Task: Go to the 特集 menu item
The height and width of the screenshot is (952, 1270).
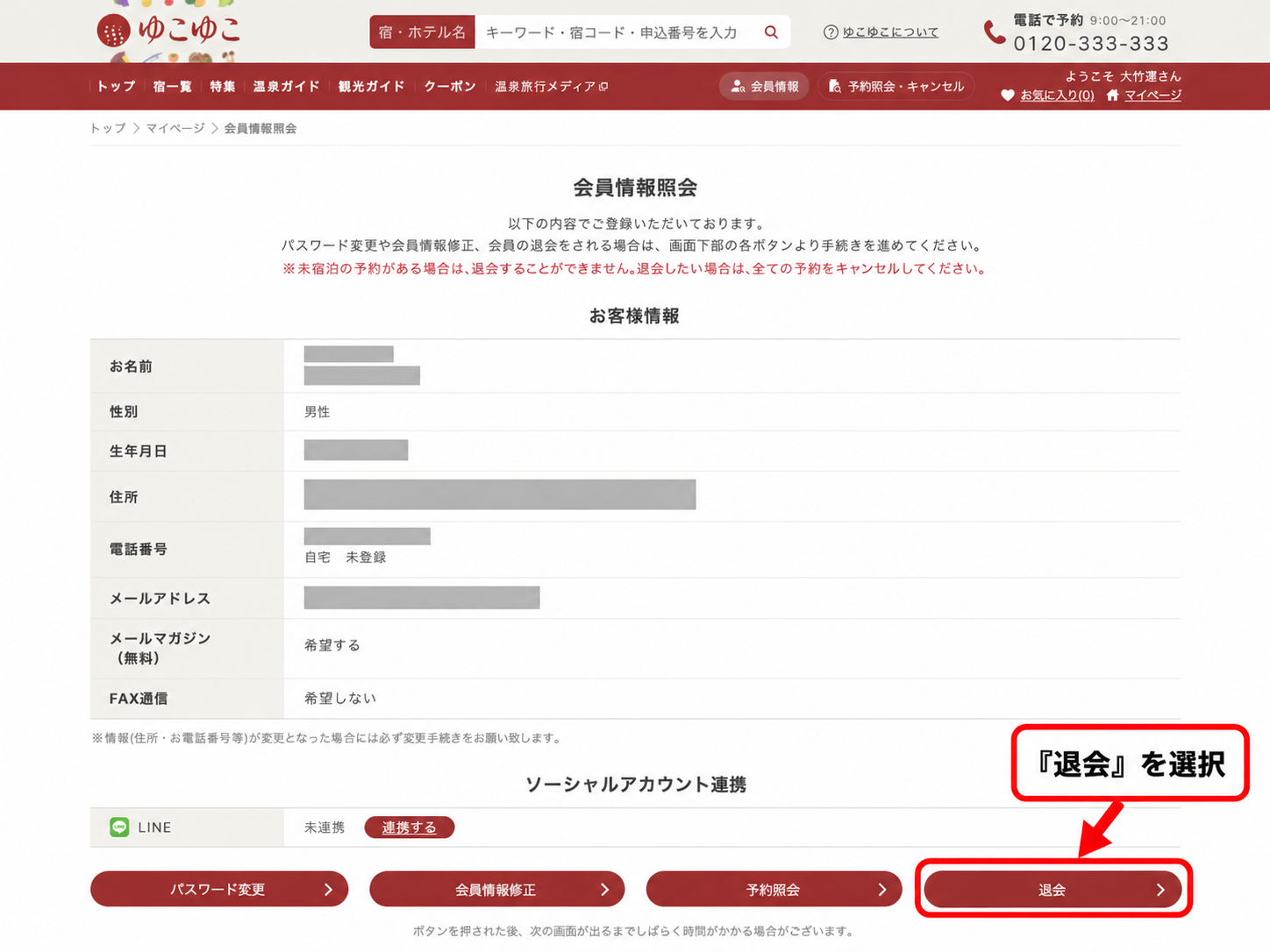Action: tap(223, 86)
